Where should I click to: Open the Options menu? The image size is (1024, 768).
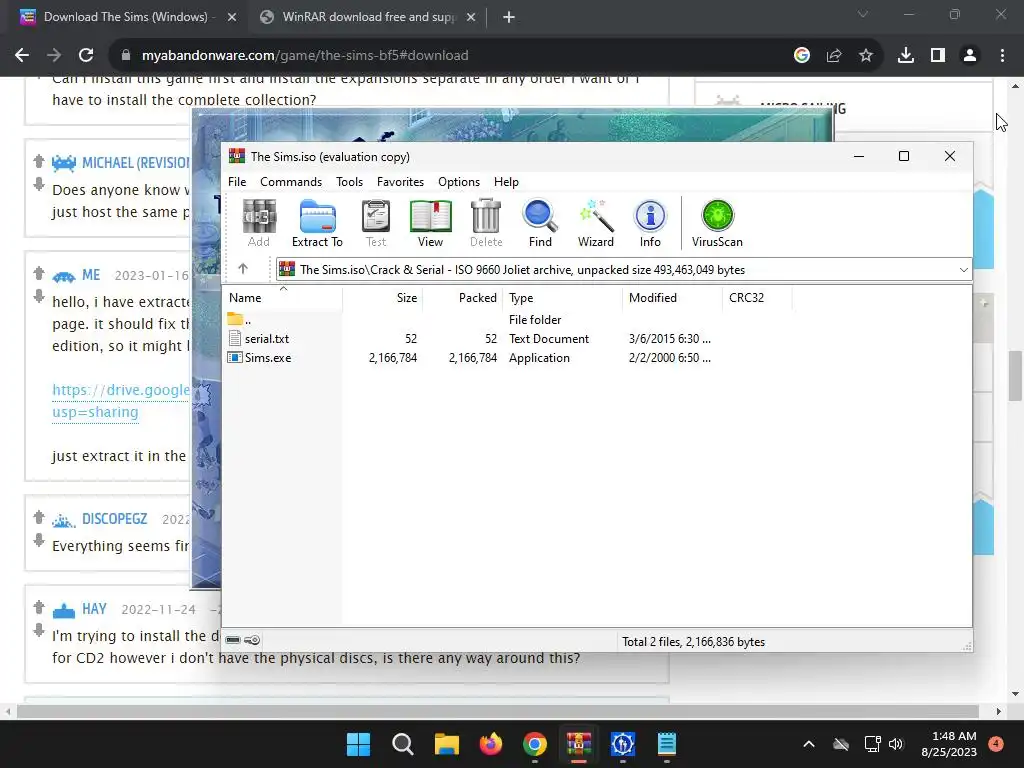click(458, 182)
